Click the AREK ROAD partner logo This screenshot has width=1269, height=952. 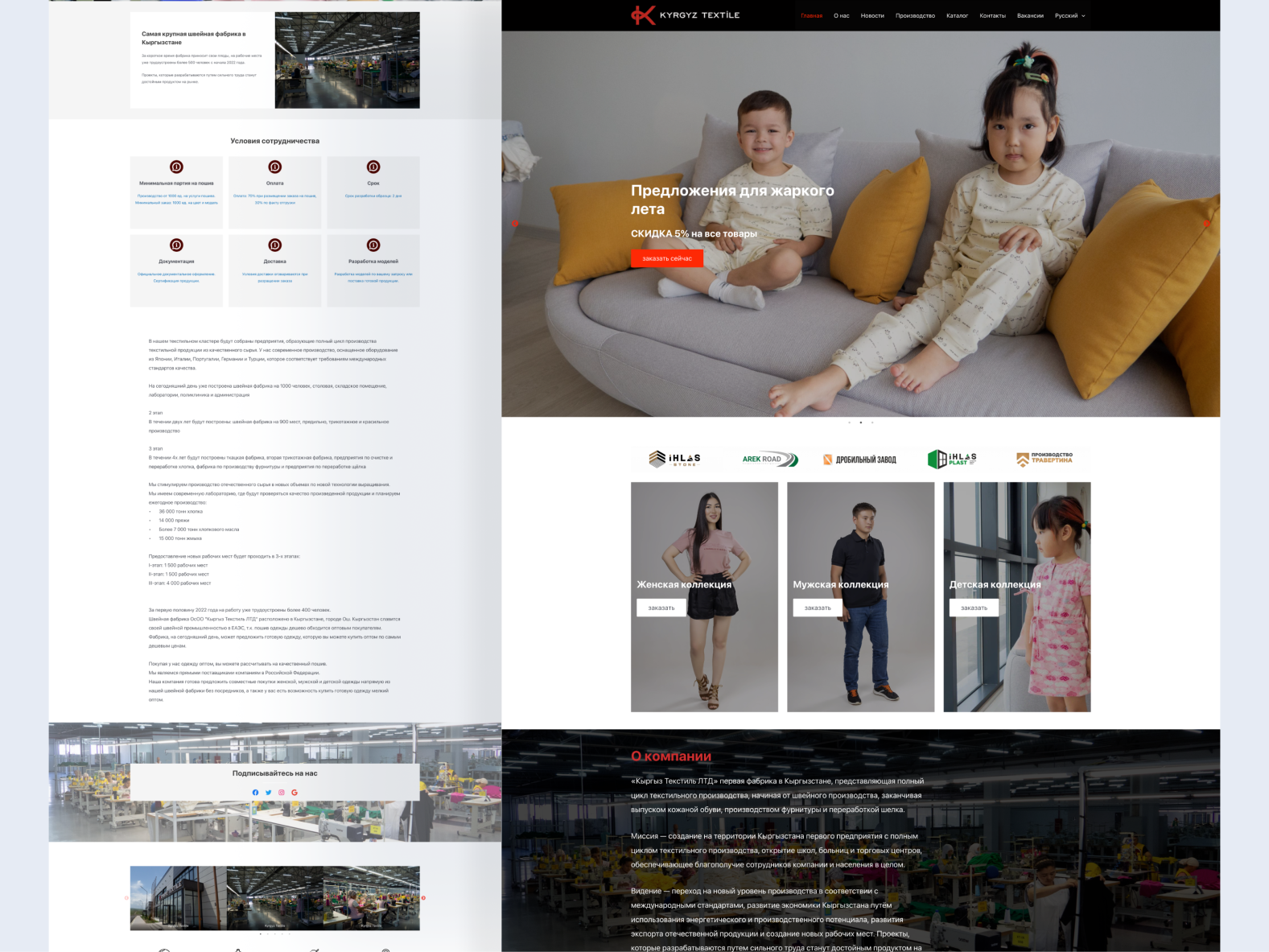770,460
